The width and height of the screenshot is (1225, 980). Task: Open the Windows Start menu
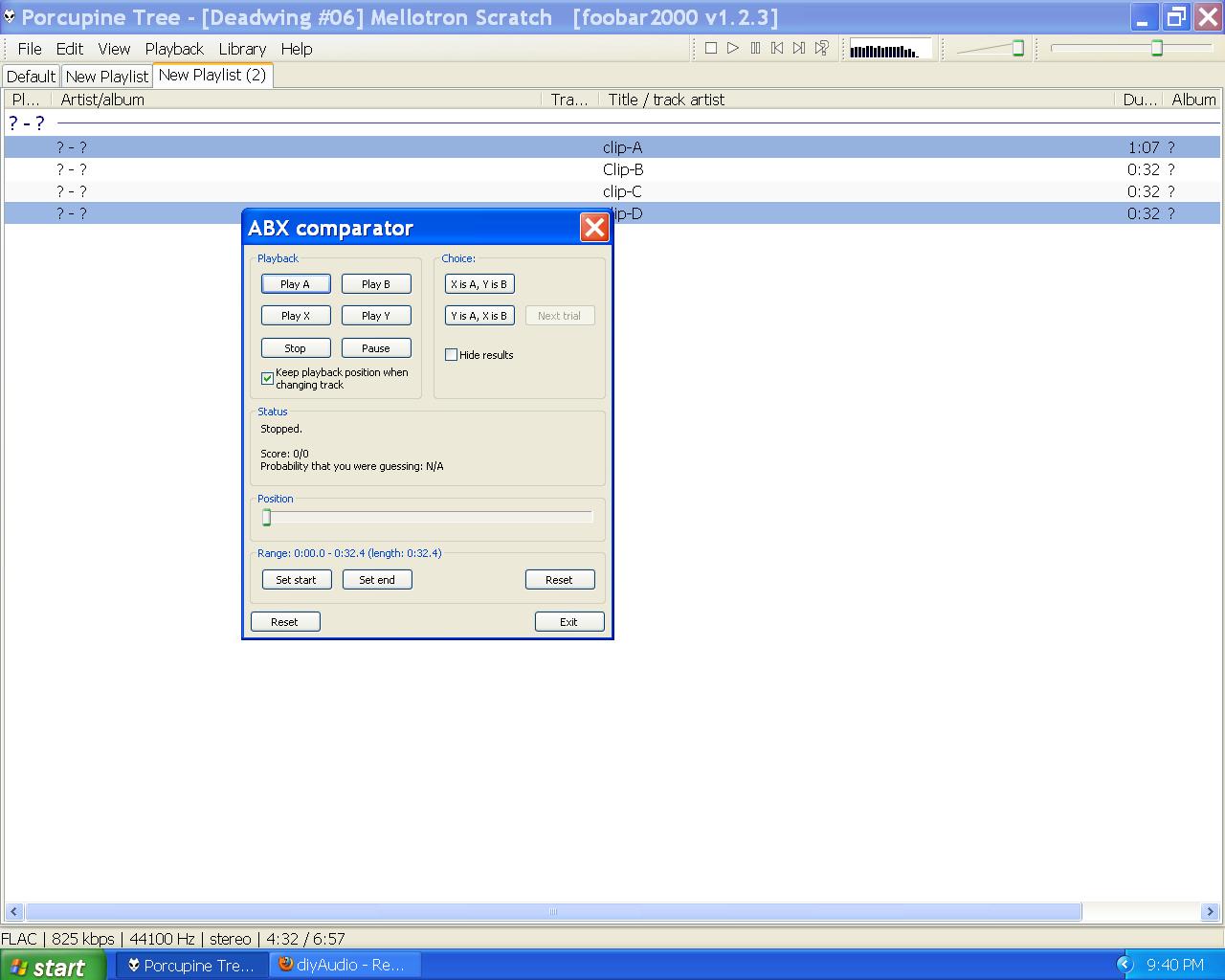click(x=54, y=966)
